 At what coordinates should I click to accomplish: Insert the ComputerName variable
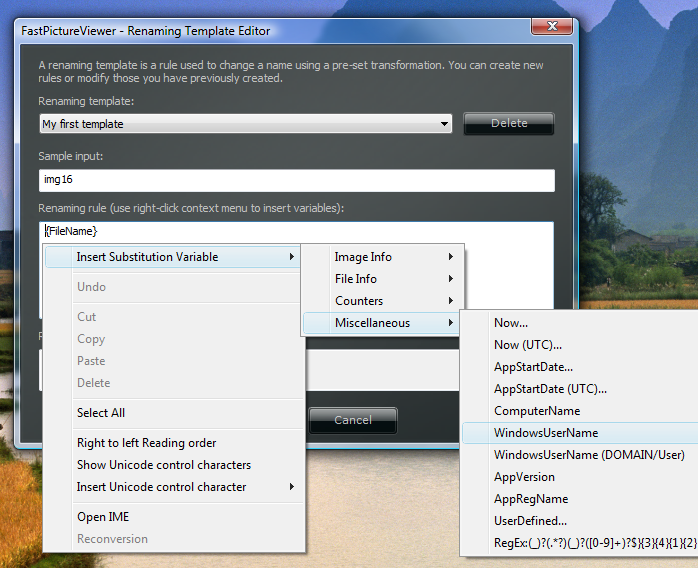pos(580,411)
